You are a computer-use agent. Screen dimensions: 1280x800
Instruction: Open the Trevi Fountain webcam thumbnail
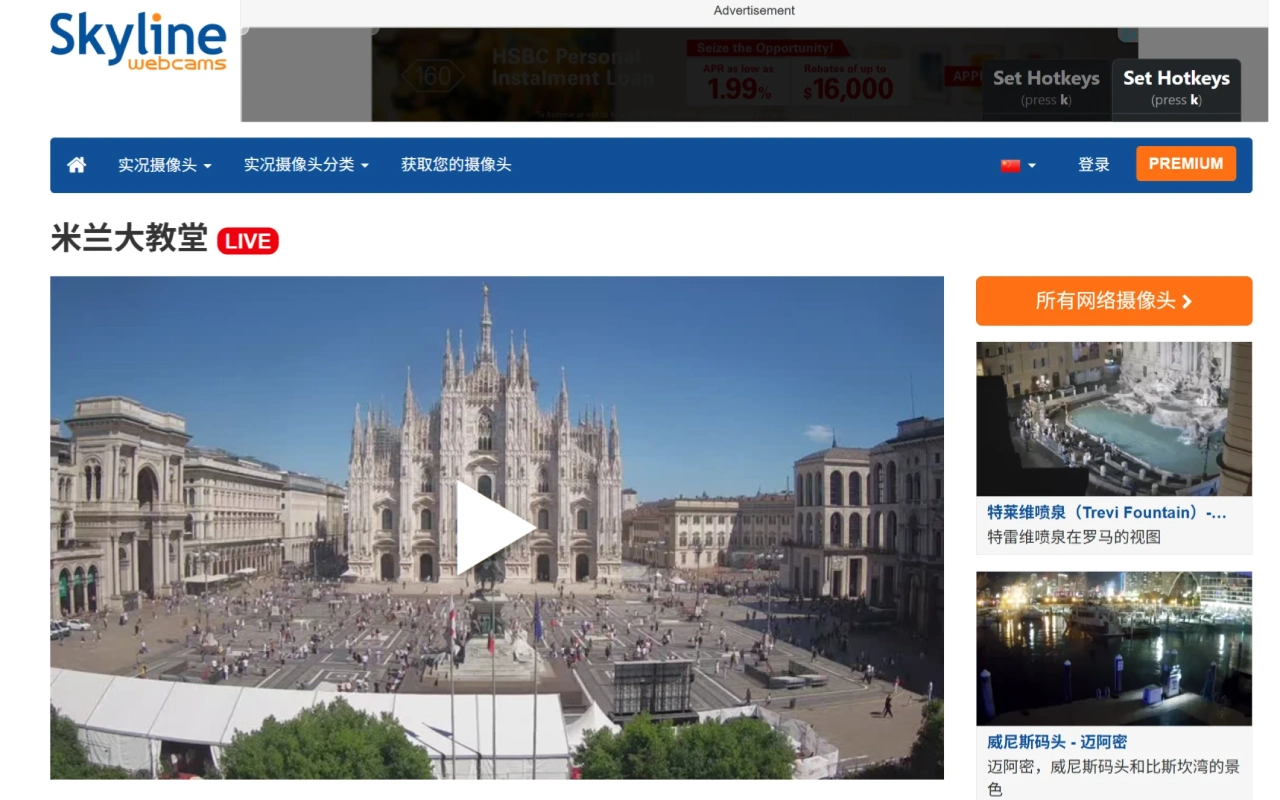coord(1114,419)
